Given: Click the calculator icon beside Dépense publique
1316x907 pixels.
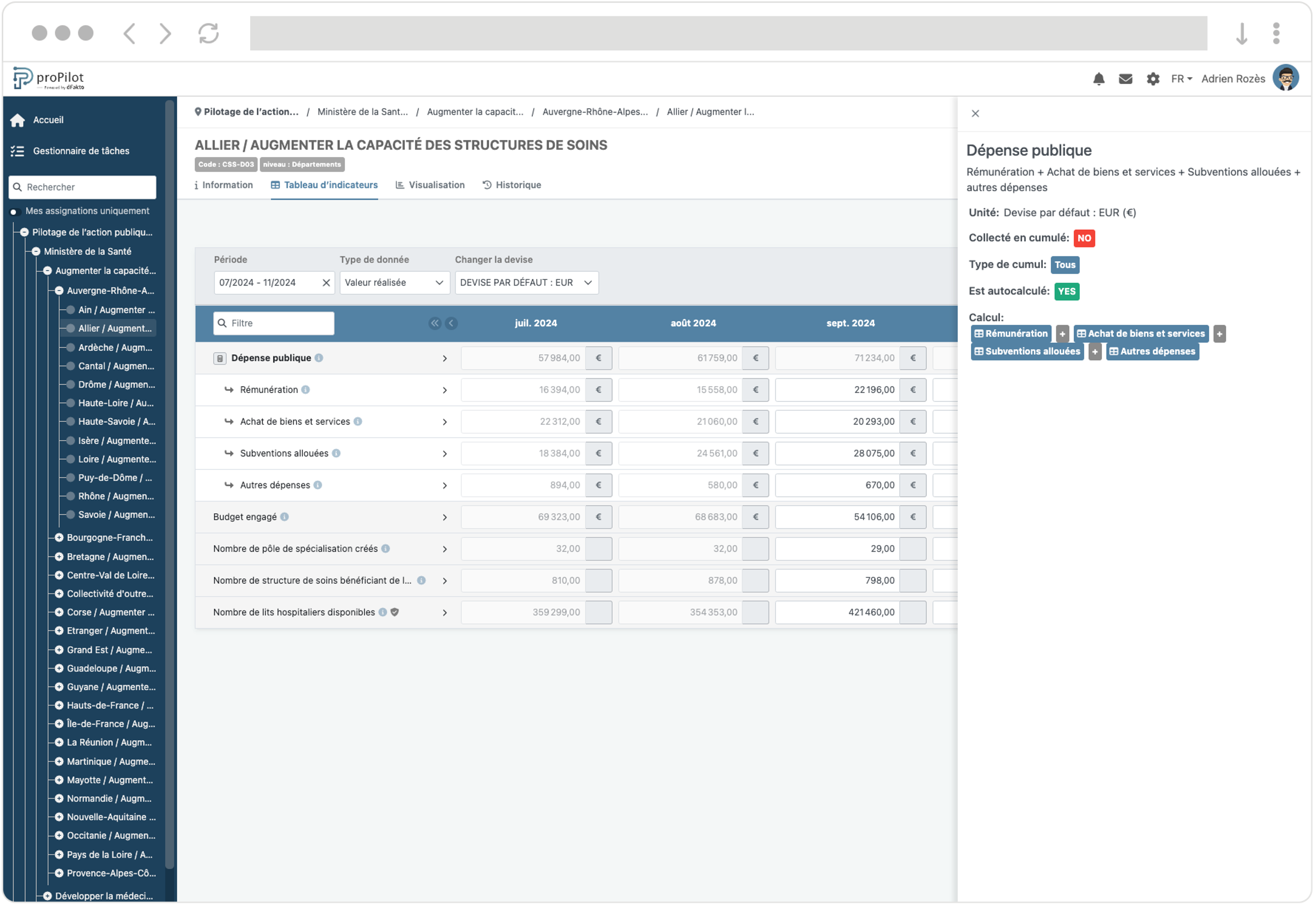Looking at the screenshot, I should tap(220, 359).
